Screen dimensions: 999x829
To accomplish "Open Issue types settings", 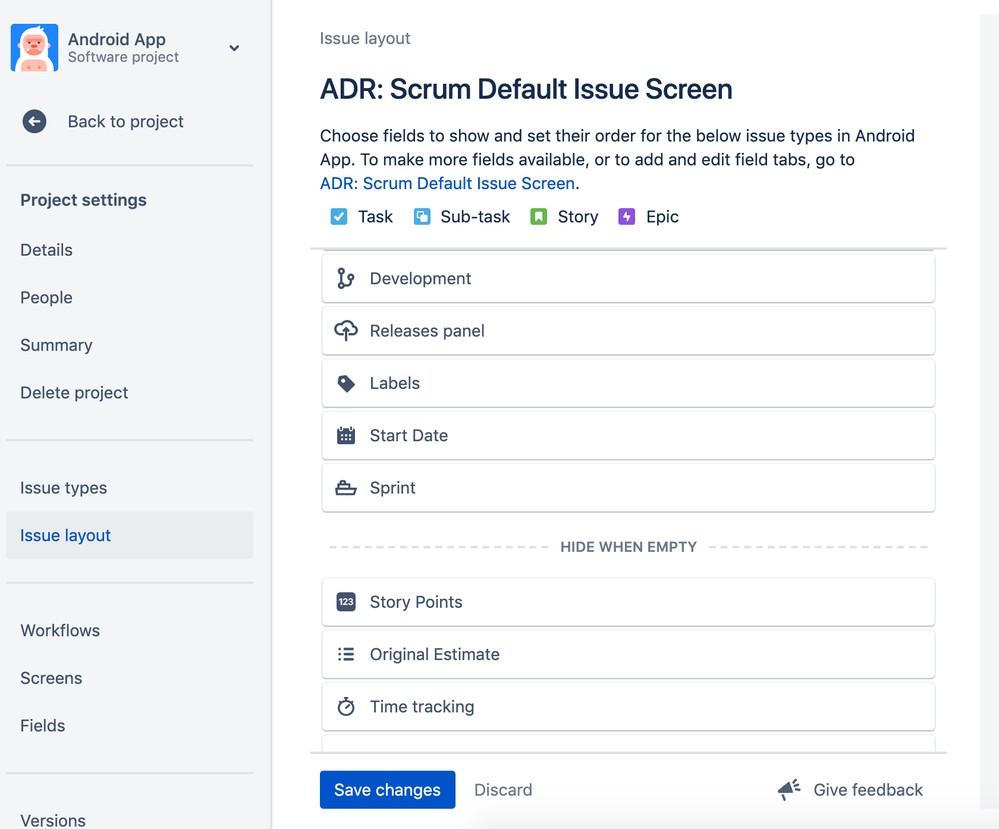I will coord(64,487).
